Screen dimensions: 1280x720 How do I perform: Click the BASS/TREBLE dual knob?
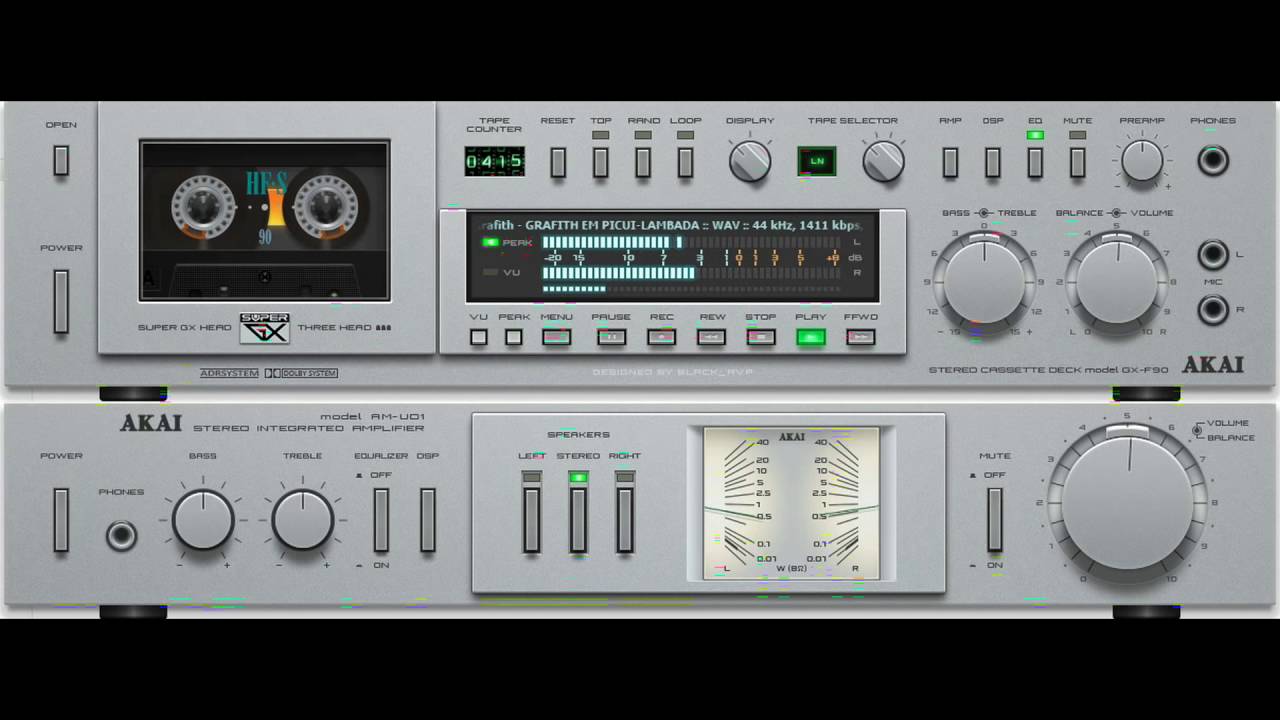coord(984,282)
